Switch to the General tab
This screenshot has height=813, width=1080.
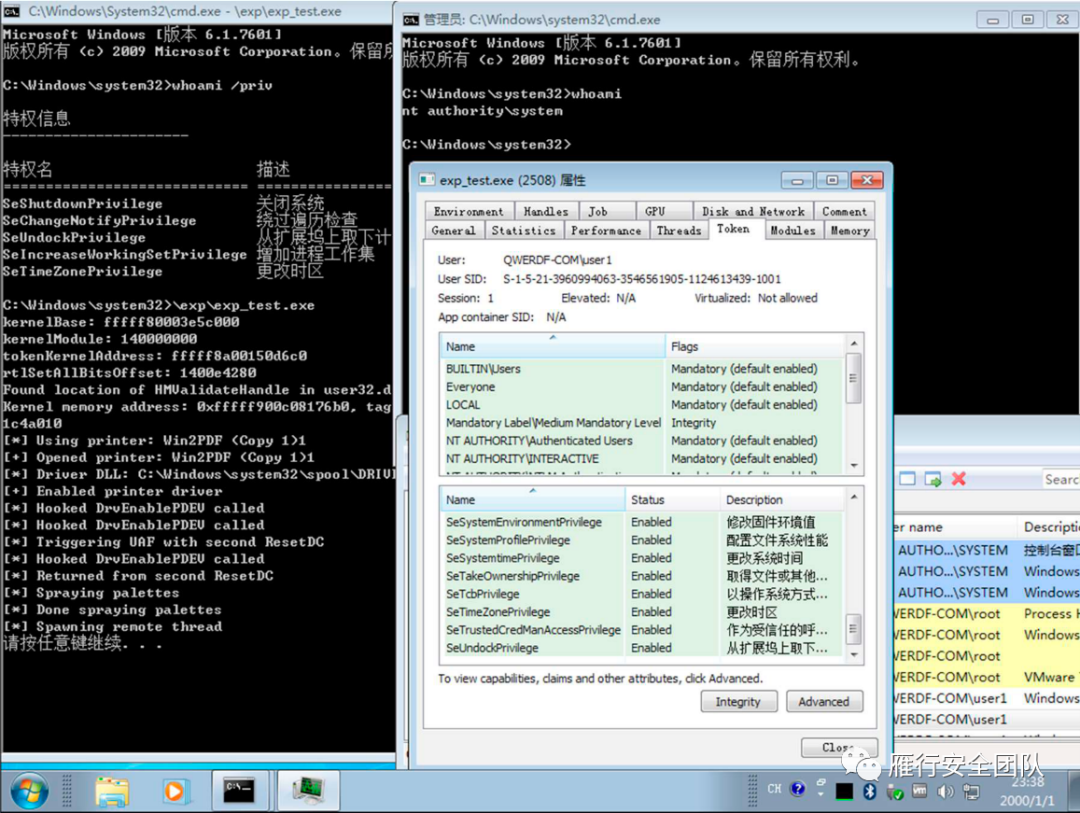coord(453,231)
